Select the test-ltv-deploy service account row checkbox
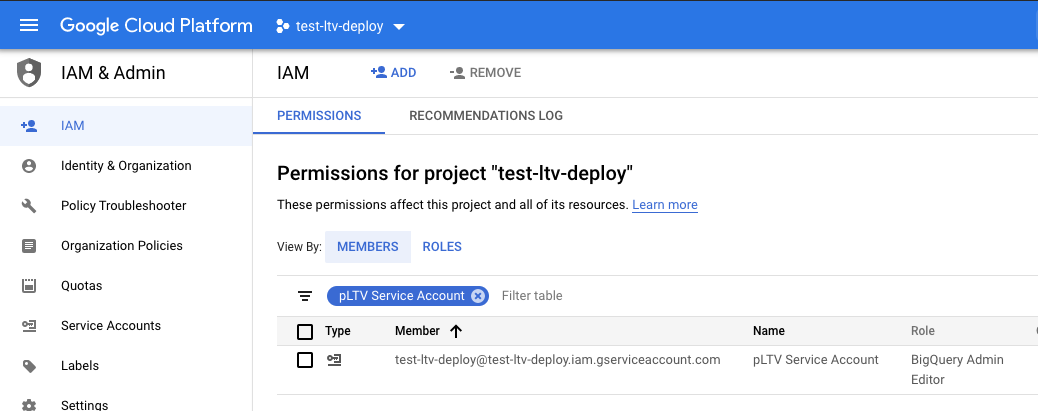The width and height of the screenshot is (1038, 411). (305, 360)
